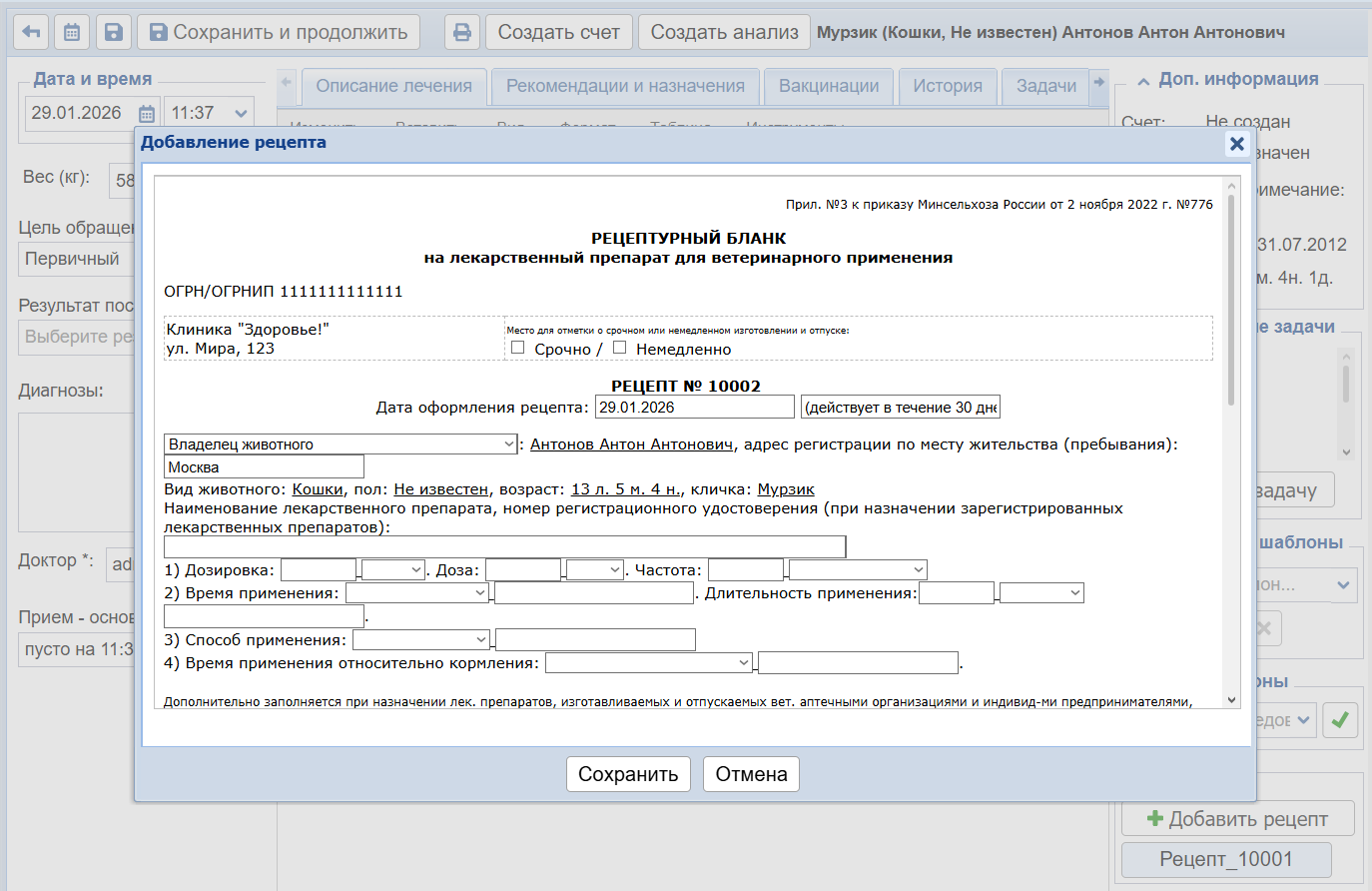Click Сохранить button in dialog
This screenshot has height=891, width=1372.
pos(628,774)
